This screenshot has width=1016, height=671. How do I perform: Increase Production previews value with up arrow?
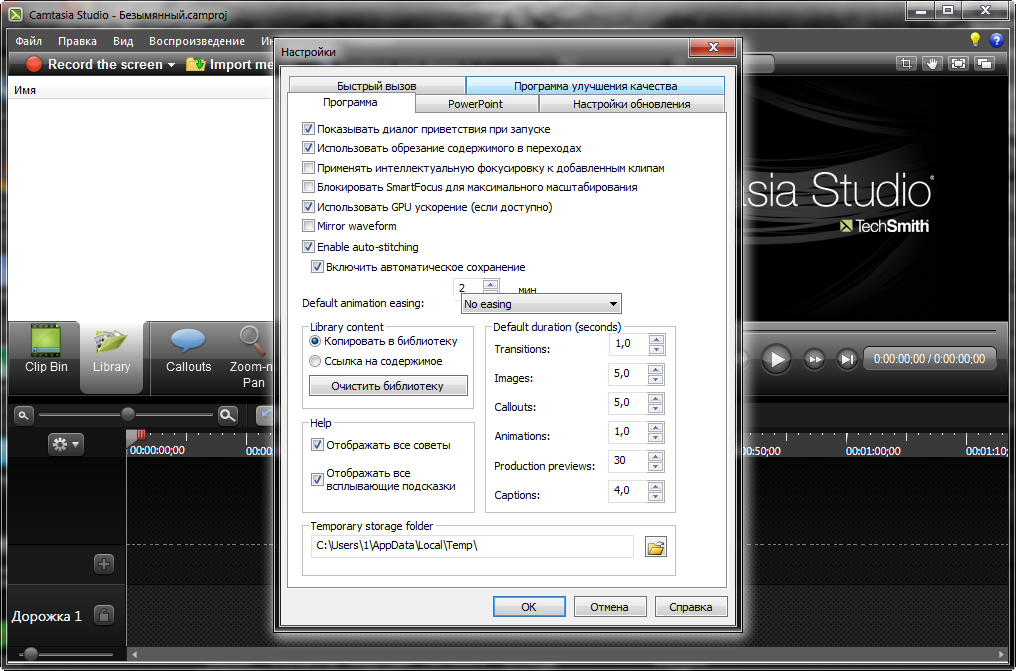(x=657, y=456)
